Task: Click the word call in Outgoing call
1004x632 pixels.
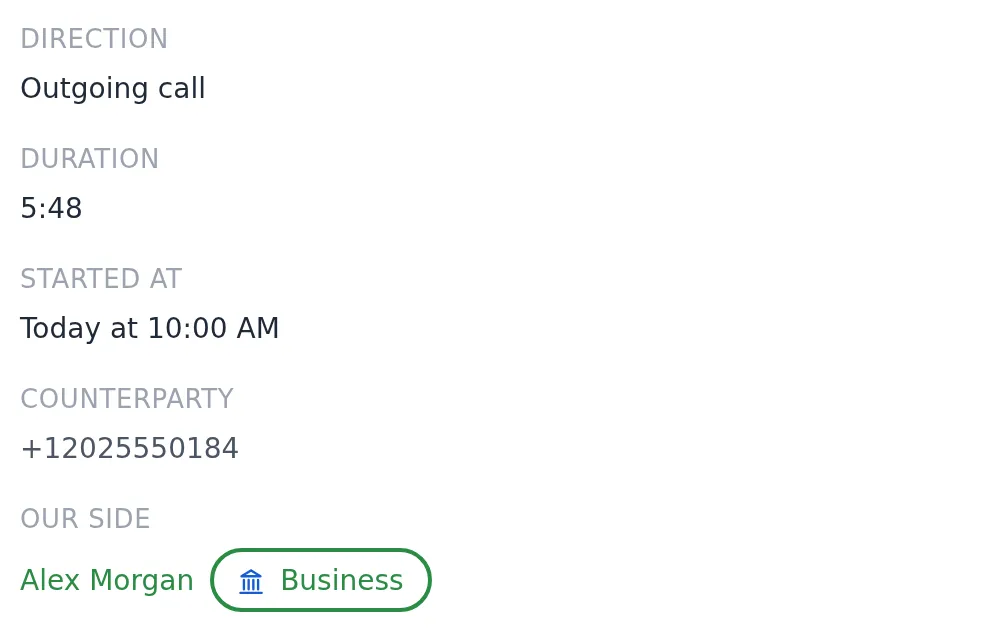Action: pos(182,88)
